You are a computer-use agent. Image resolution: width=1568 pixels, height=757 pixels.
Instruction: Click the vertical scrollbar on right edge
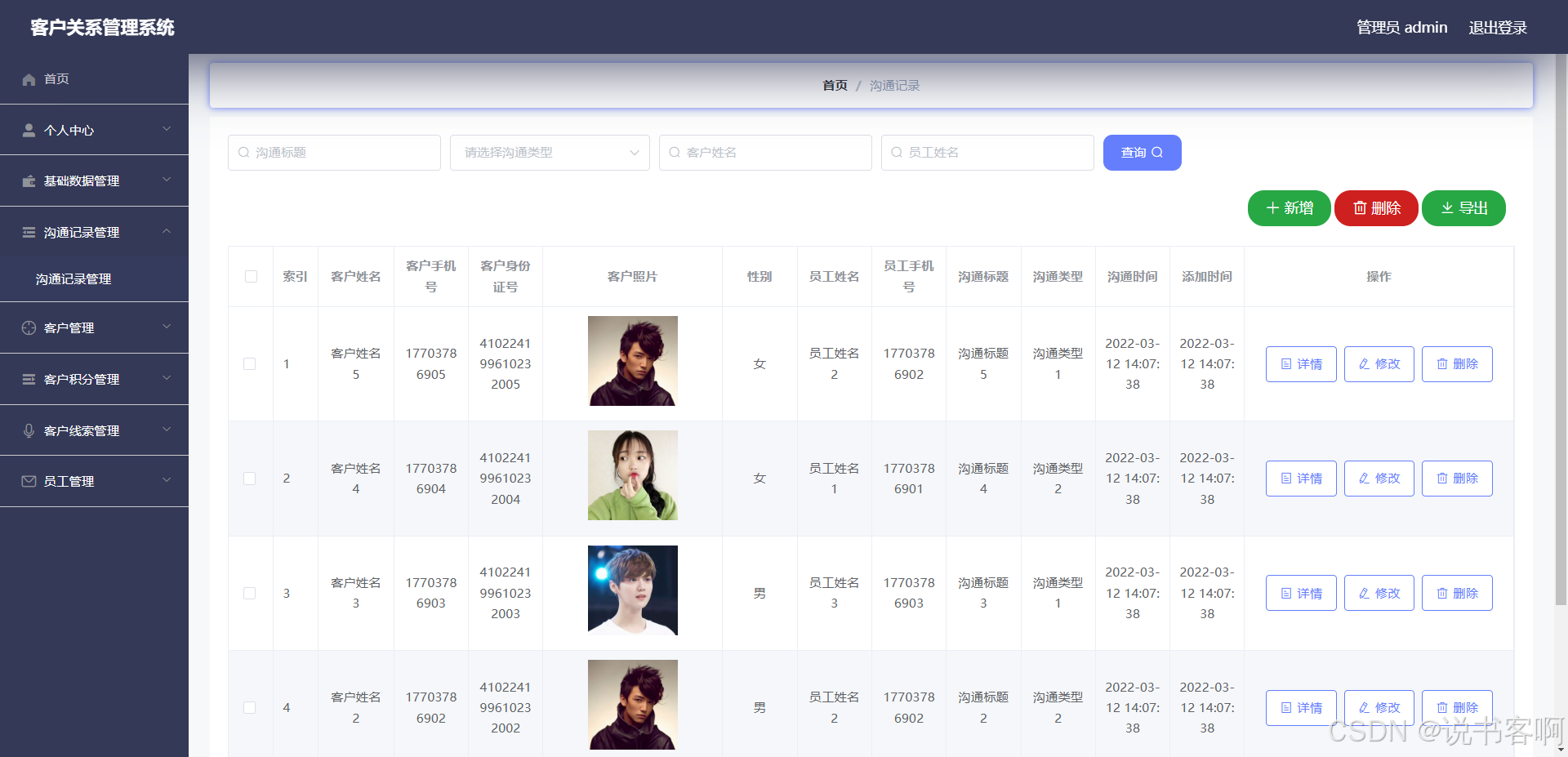coord(1561,327)
